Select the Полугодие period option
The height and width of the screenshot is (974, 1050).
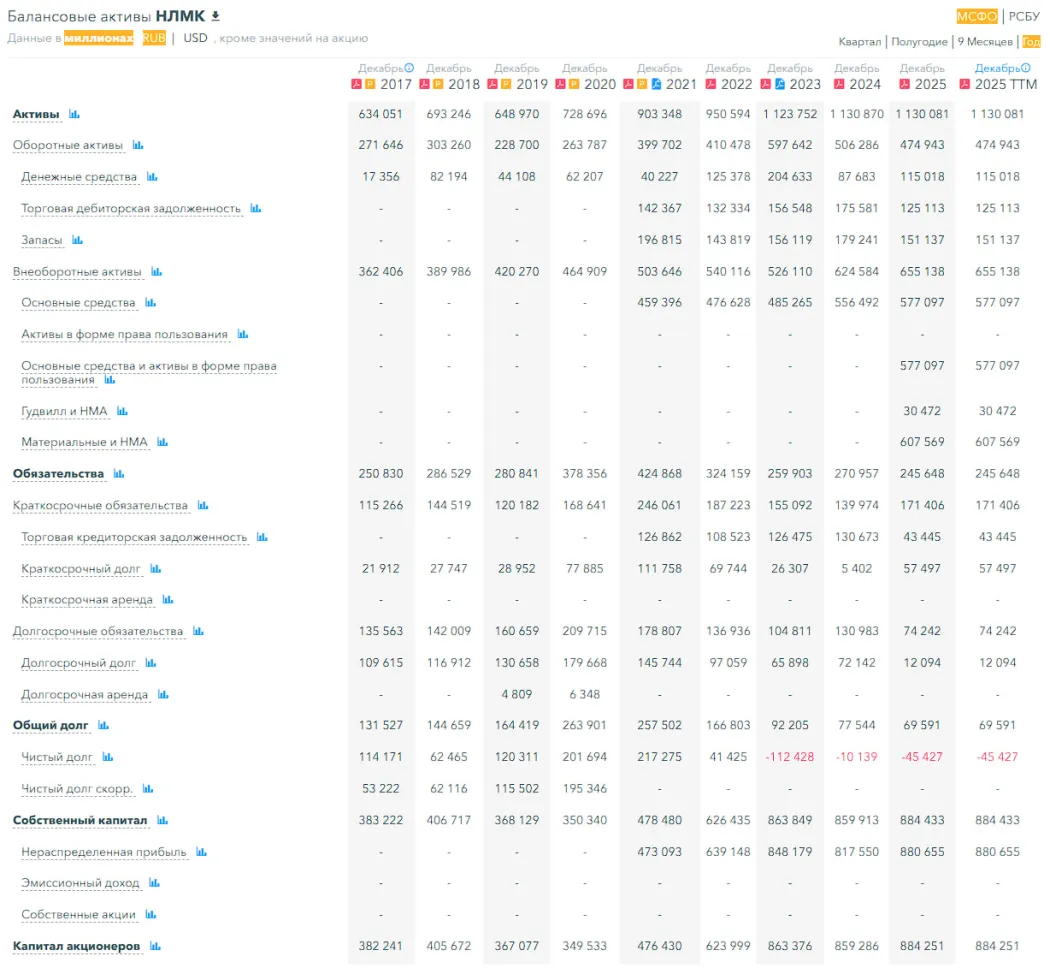tap(919, 42)
